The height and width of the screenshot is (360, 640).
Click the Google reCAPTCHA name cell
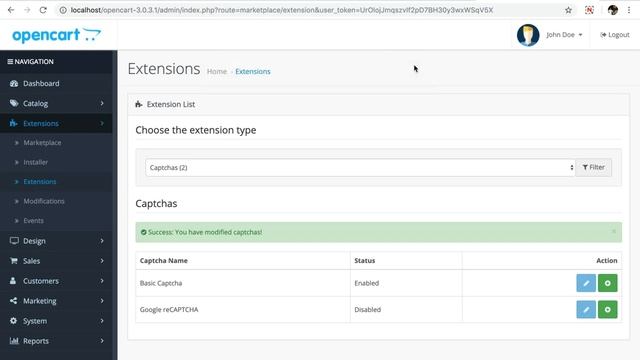[x=243, y=310]
